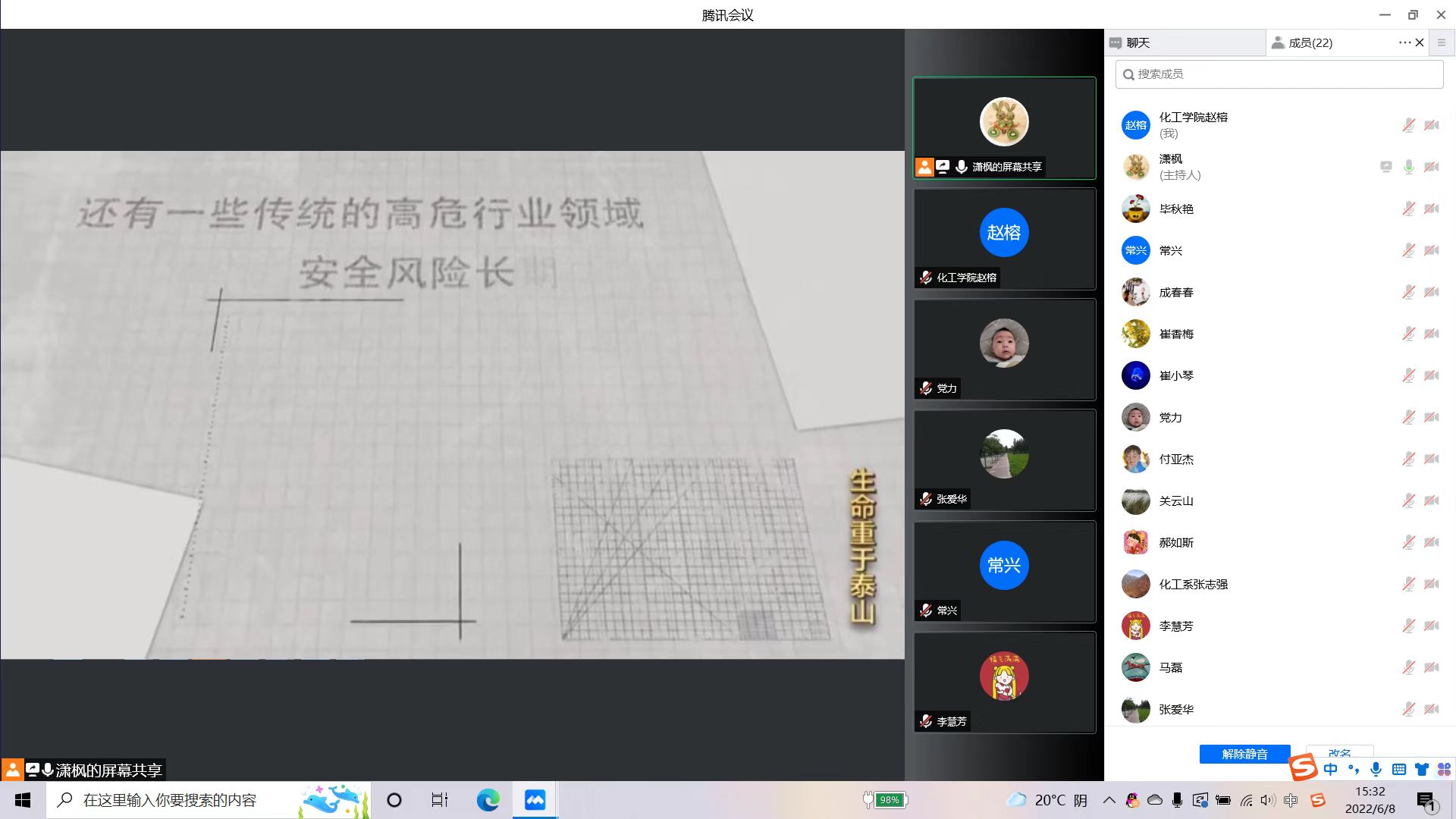1456x819 pixels.
Task: Click the camera-off icon for 付亚杰
Action: coord(1432,459)
